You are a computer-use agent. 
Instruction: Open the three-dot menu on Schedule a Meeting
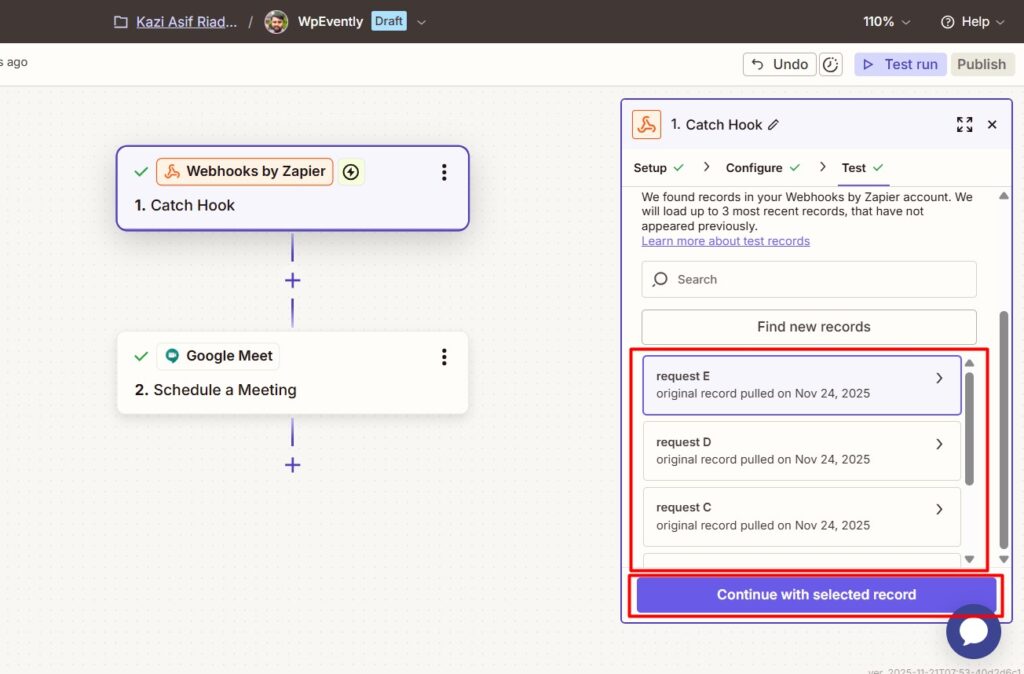(444, 356)
